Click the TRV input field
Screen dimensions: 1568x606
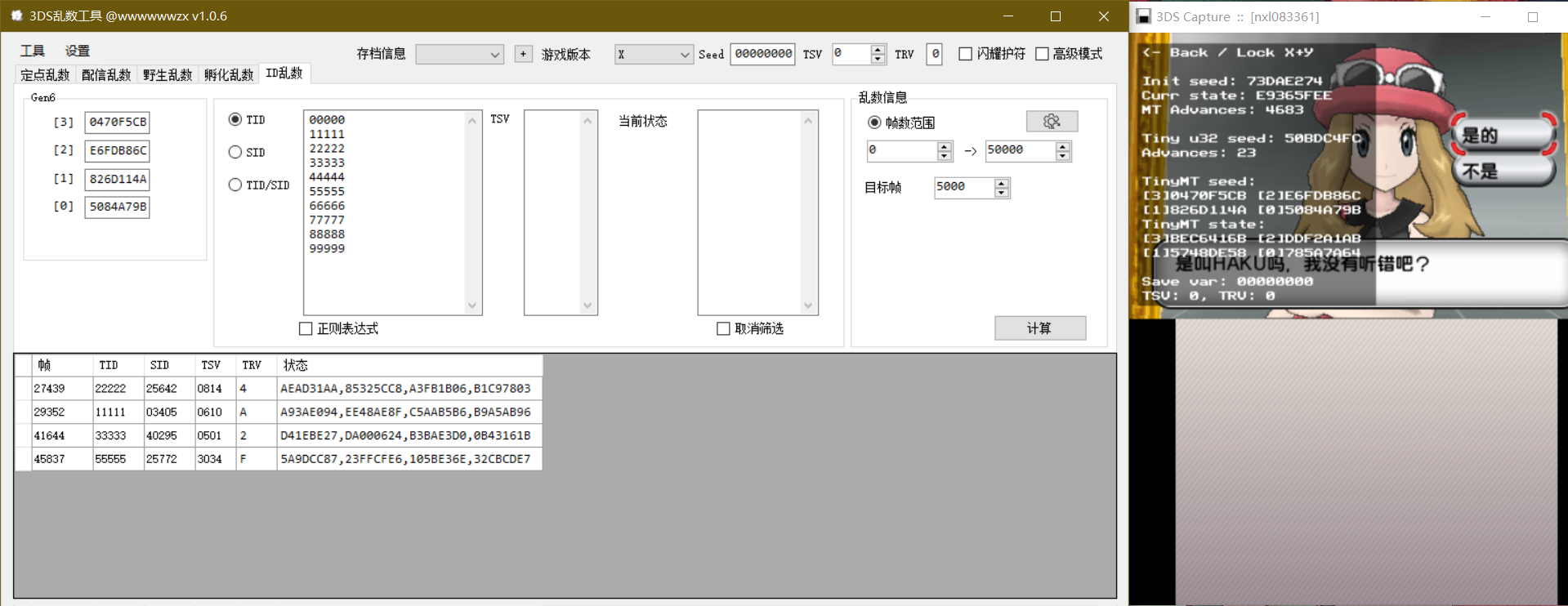pos(935,54)
